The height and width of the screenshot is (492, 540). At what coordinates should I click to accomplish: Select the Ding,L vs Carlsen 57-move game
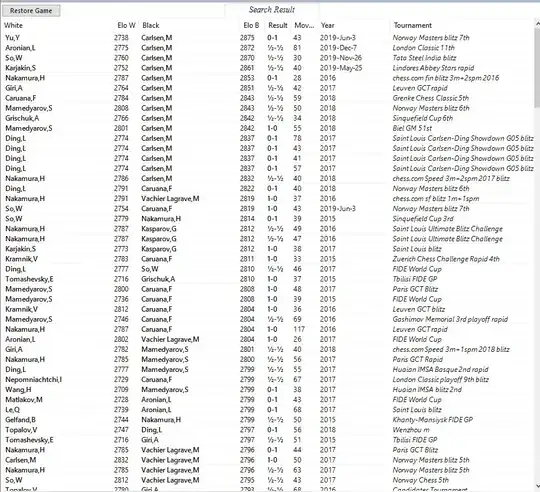(267, 168)
